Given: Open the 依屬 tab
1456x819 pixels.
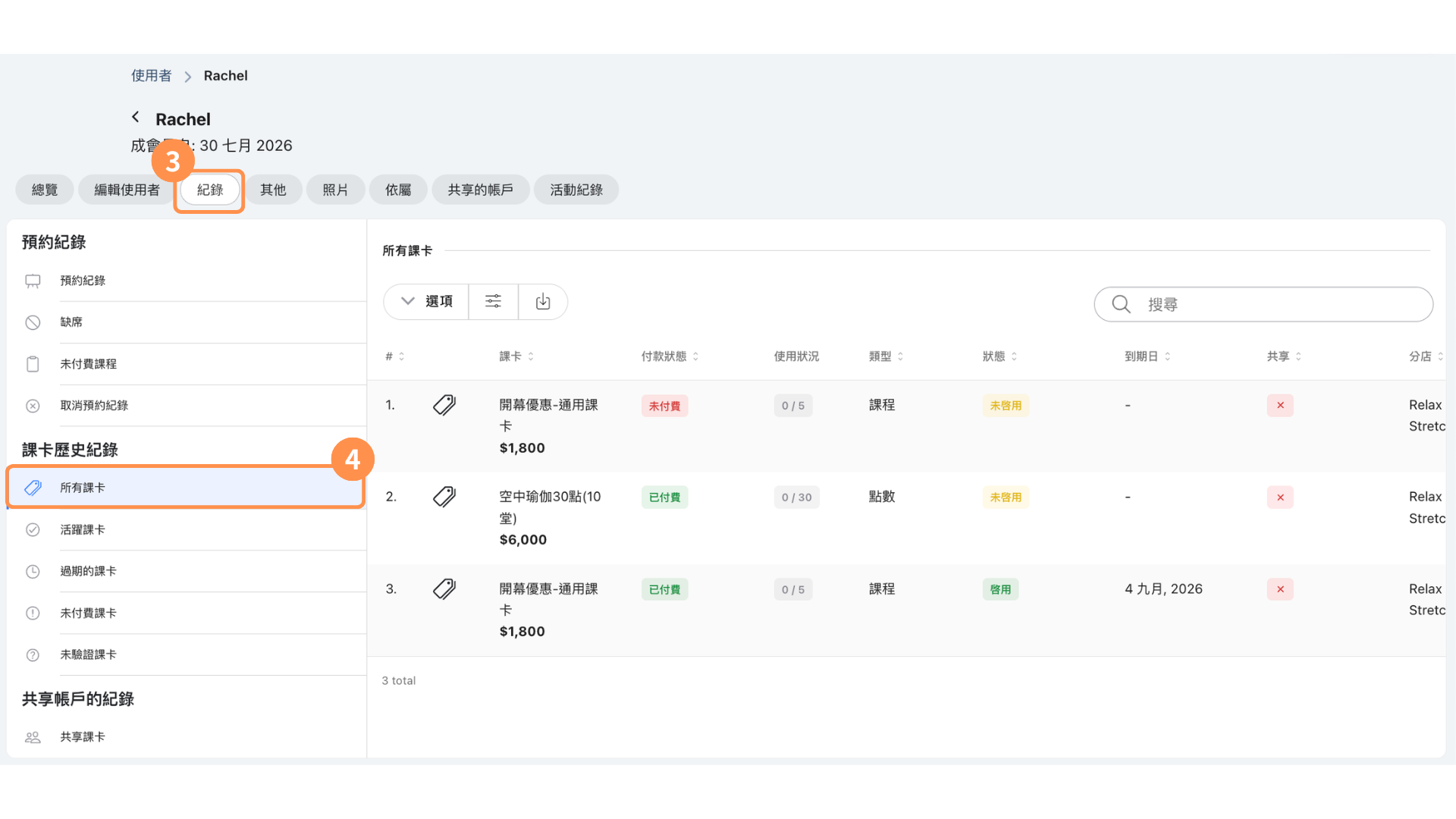Looking at the screenshot, I should (398, 190).
